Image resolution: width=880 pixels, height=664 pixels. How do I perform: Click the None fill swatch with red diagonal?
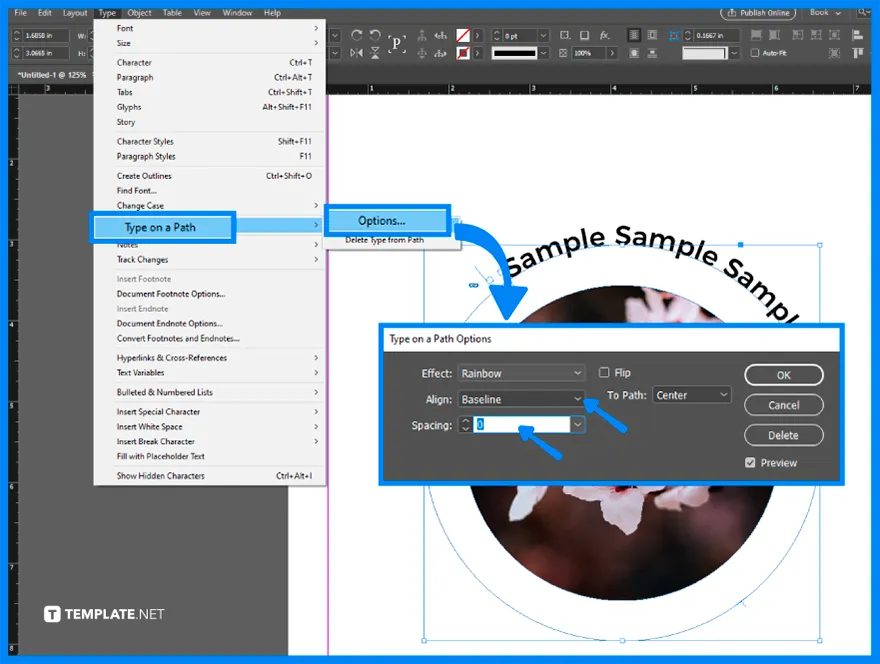tap(463, 33)
